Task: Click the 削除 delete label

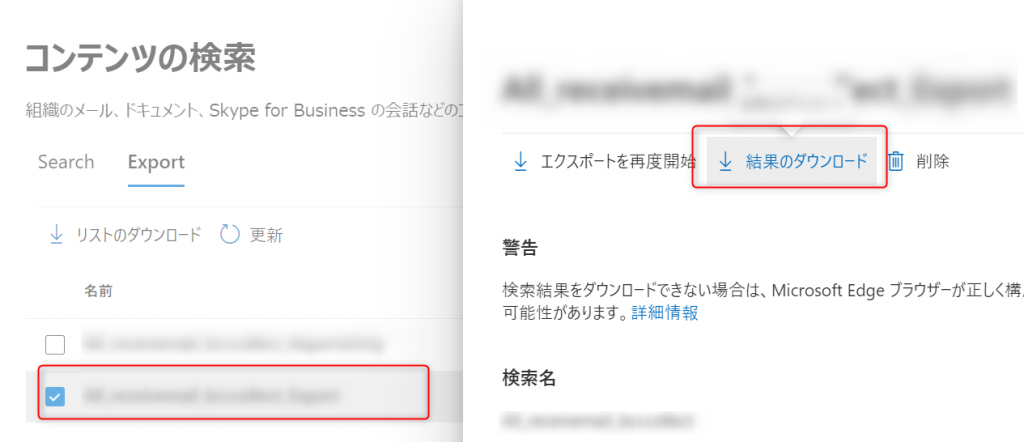Action: click(933, 161)
